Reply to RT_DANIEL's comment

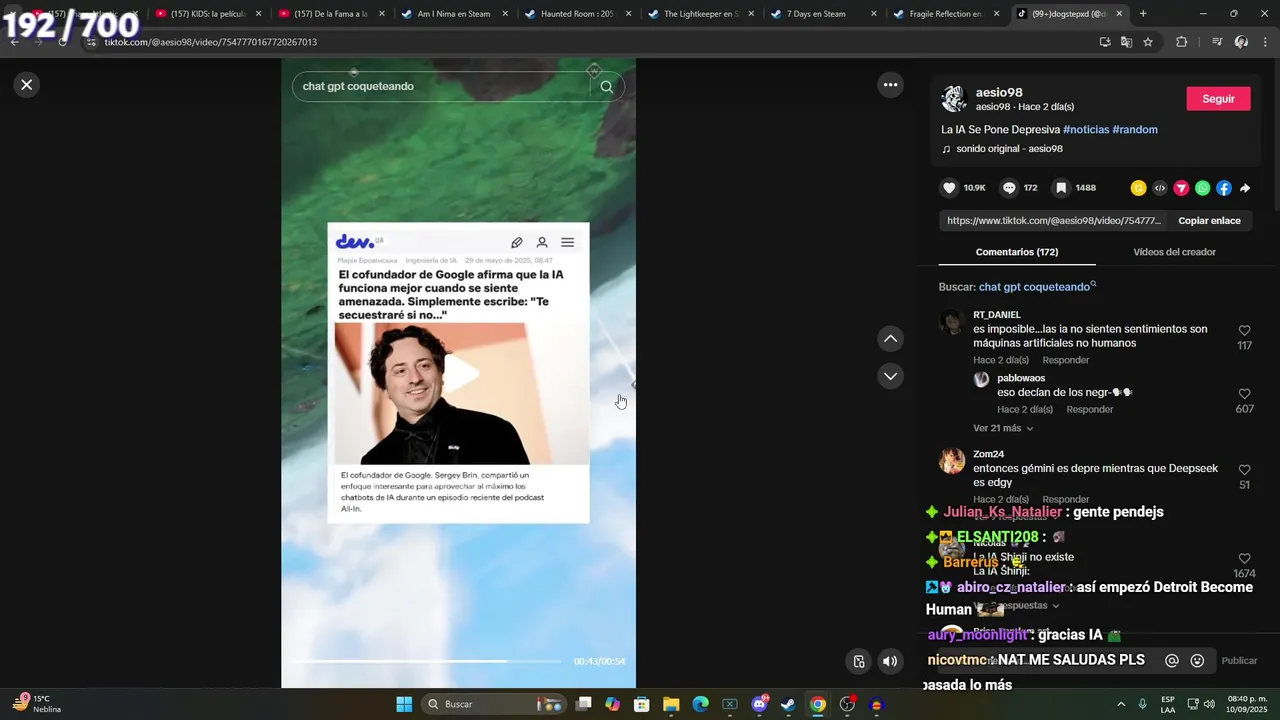coord(1065,360)
